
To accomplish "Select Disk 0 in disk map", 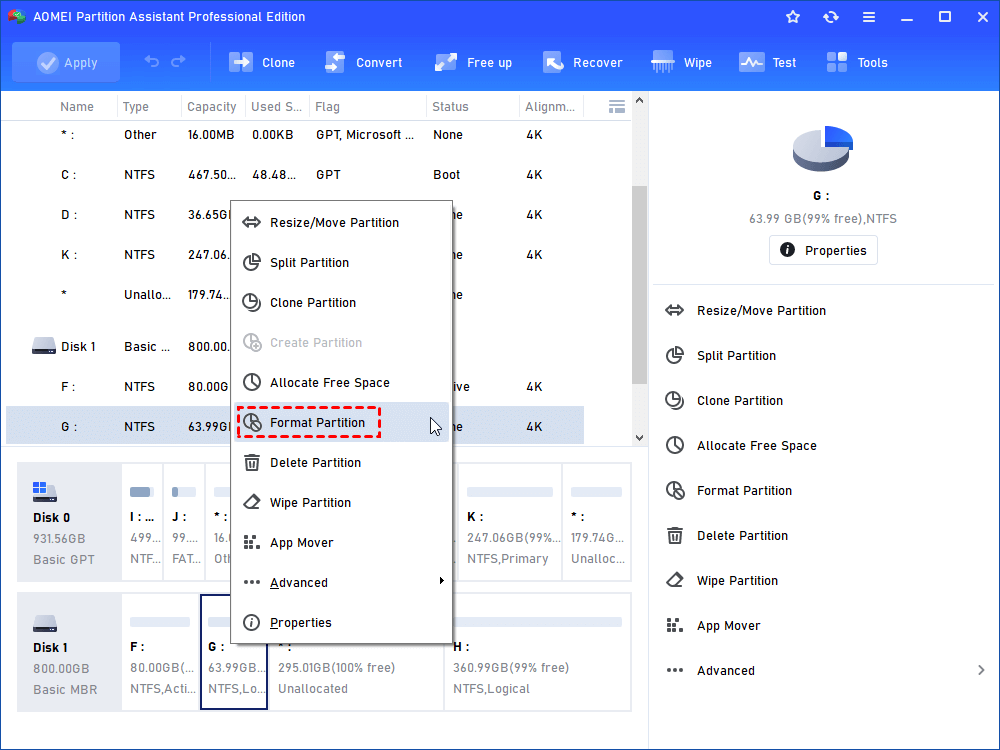I will 69,522.
